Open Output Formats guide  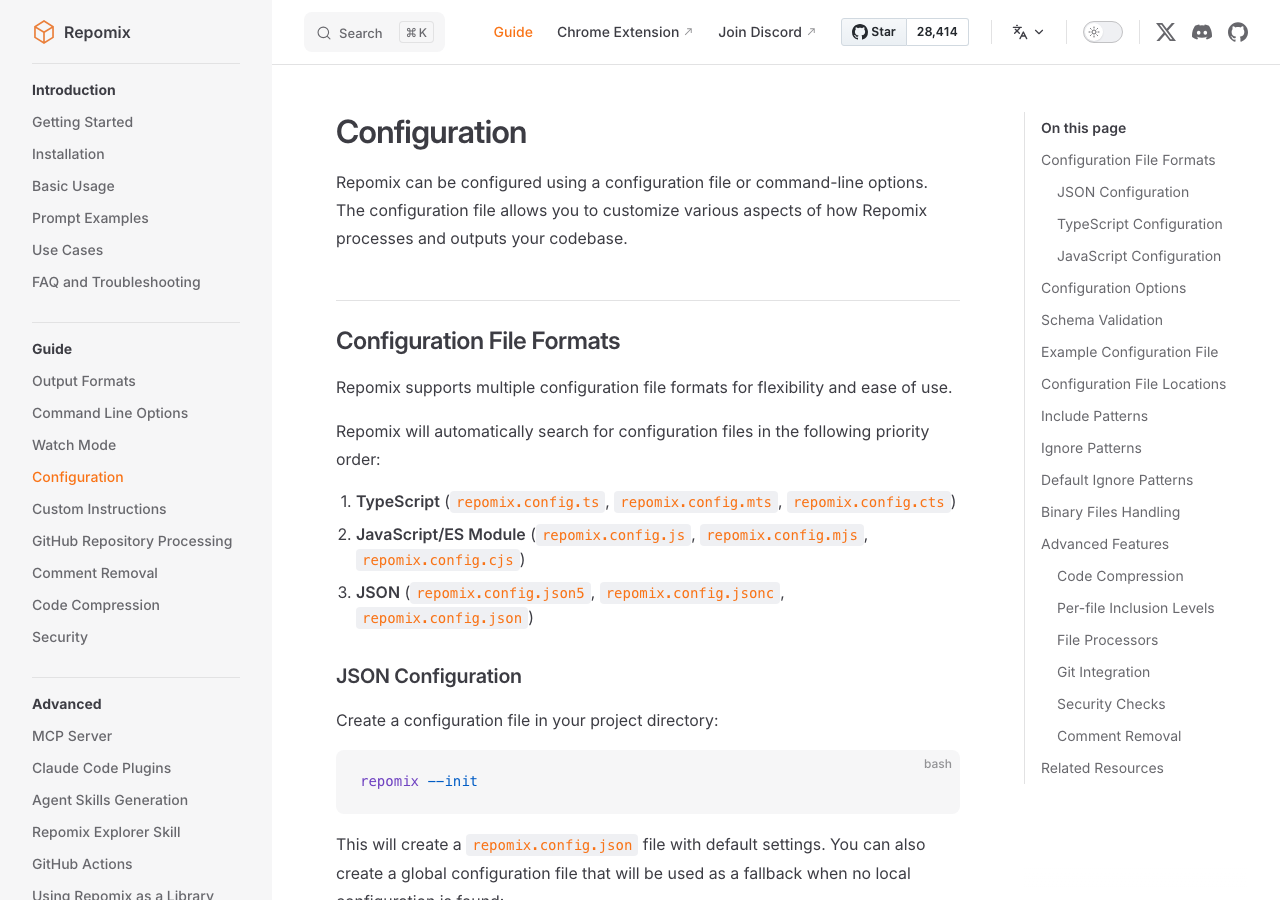click(84, 381)
